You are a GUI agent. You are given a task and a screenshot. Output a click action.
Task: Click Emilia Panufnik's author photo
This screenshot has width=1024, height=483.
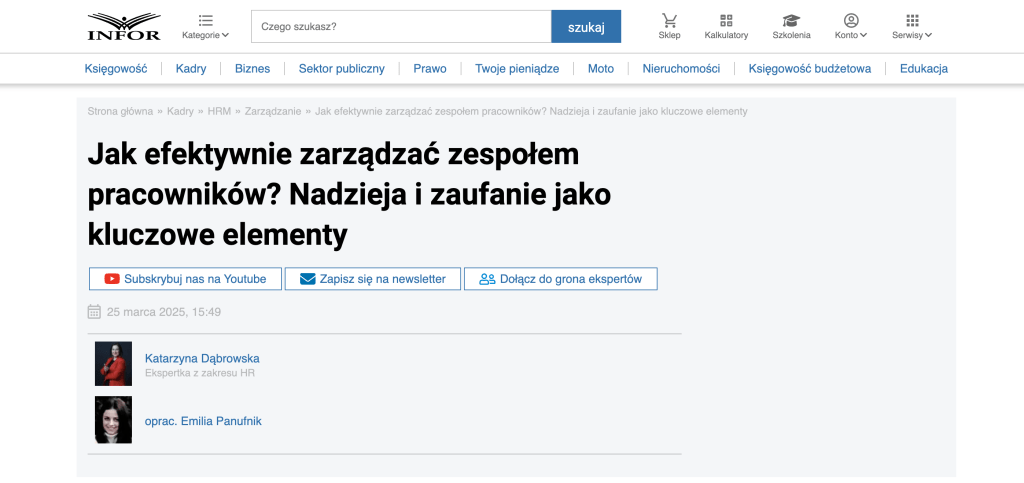coord(113,420)
